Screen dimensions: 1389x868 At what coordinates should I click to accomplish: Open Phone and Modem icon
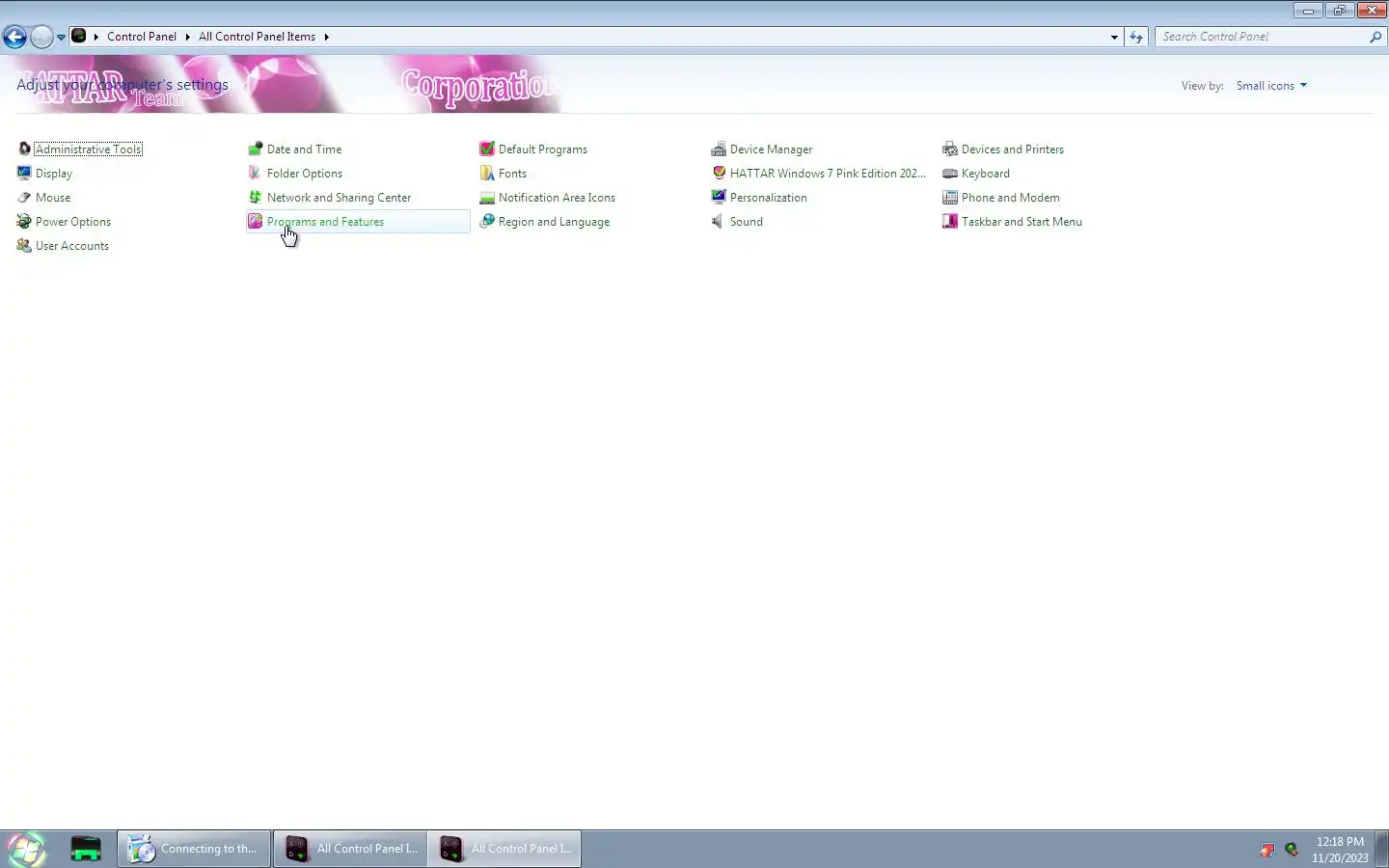pyautogui.click(x=950, y=197)
